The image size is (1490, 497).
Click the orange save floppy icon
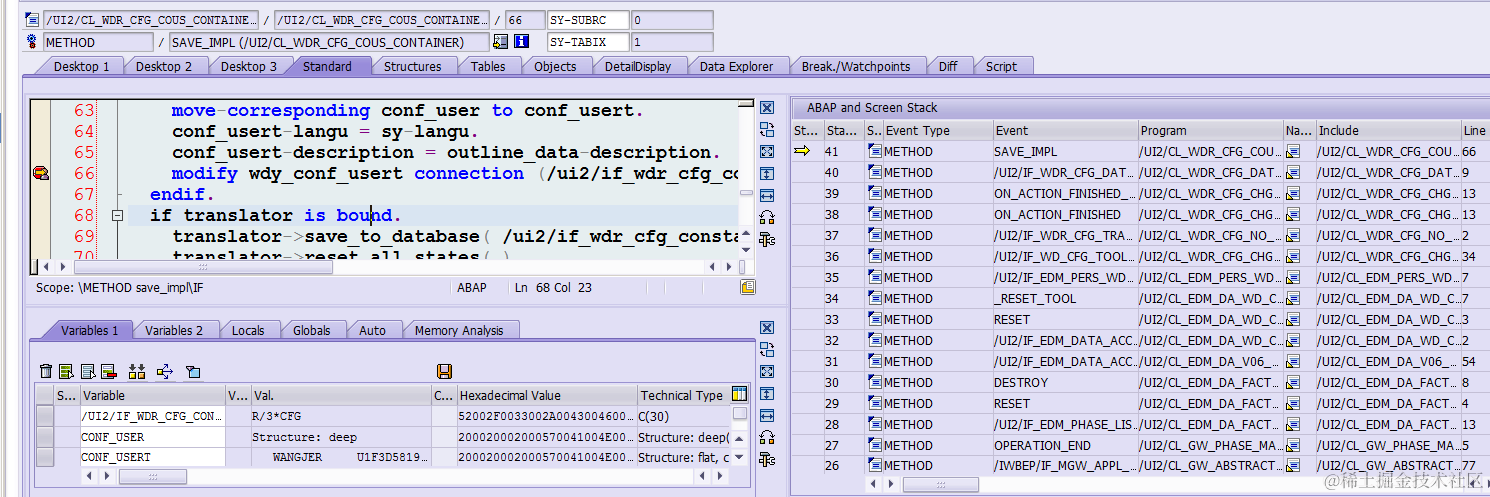445,371
